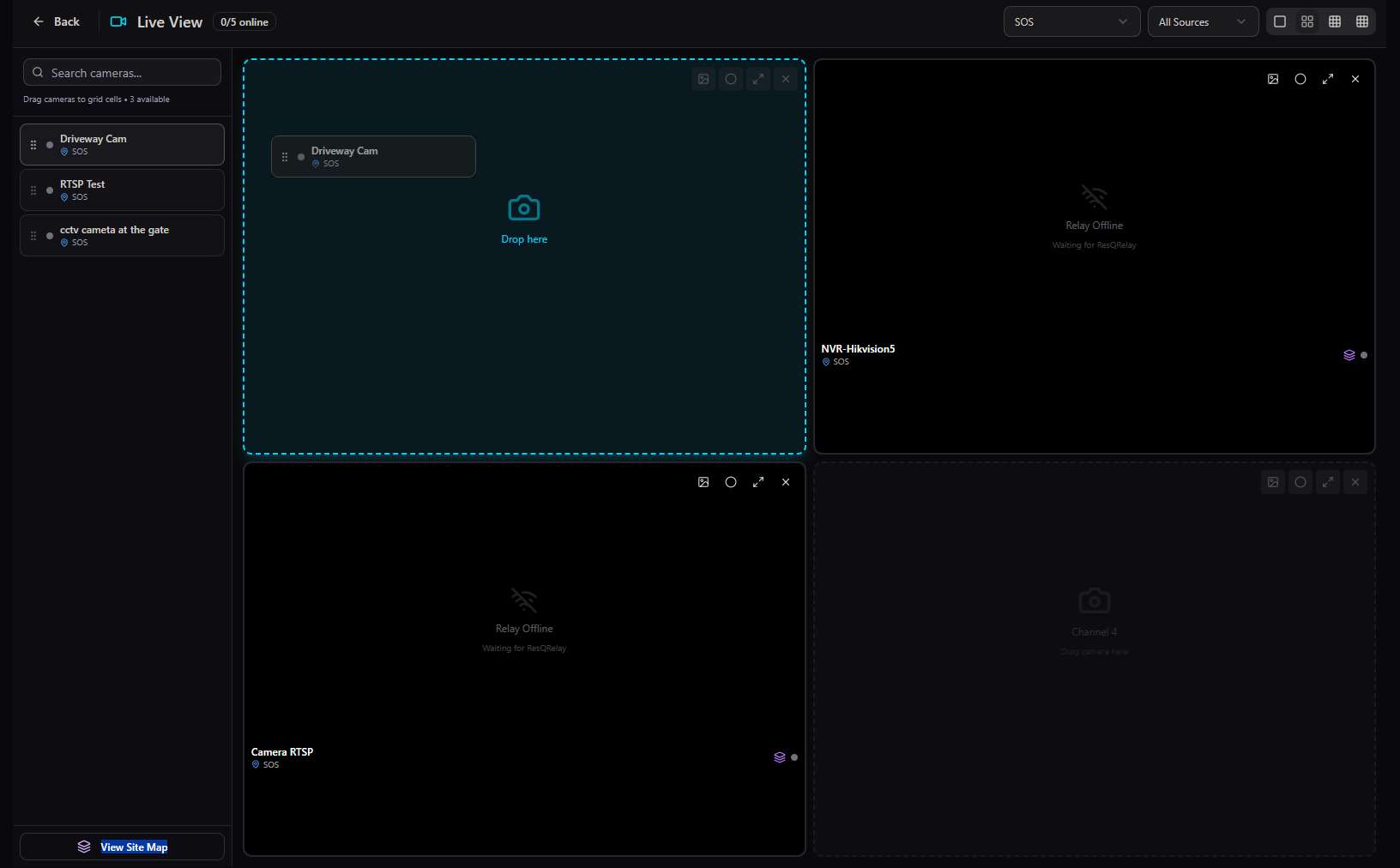Go Back to previous page

pyautogui.click(x=56, y=21)
